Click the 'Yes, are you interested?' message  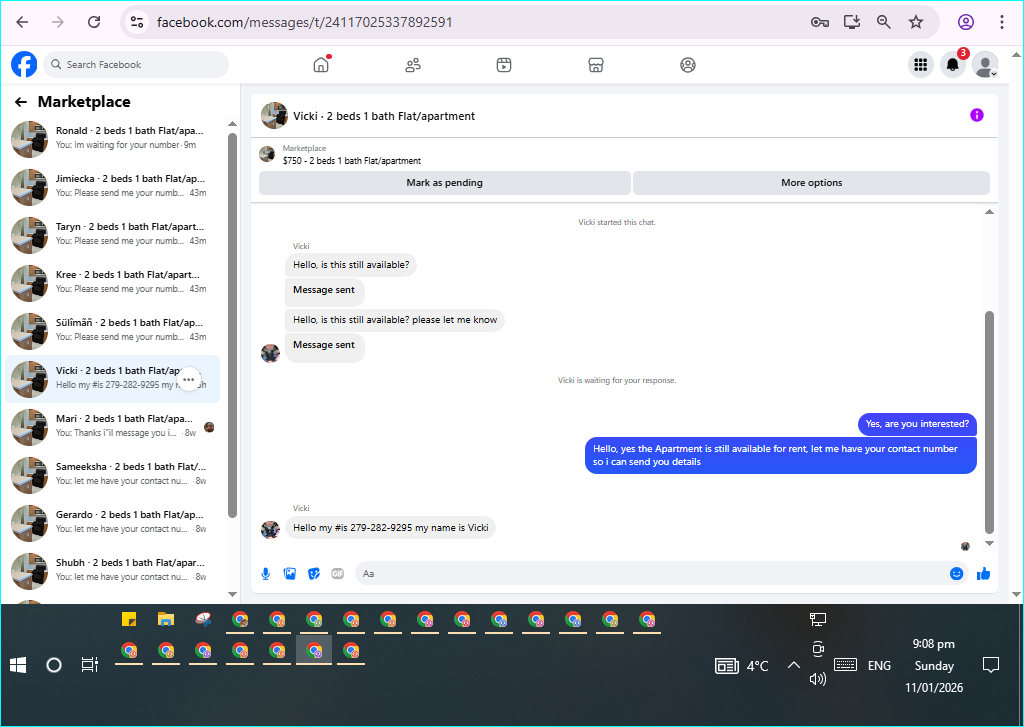coord(917,424)
